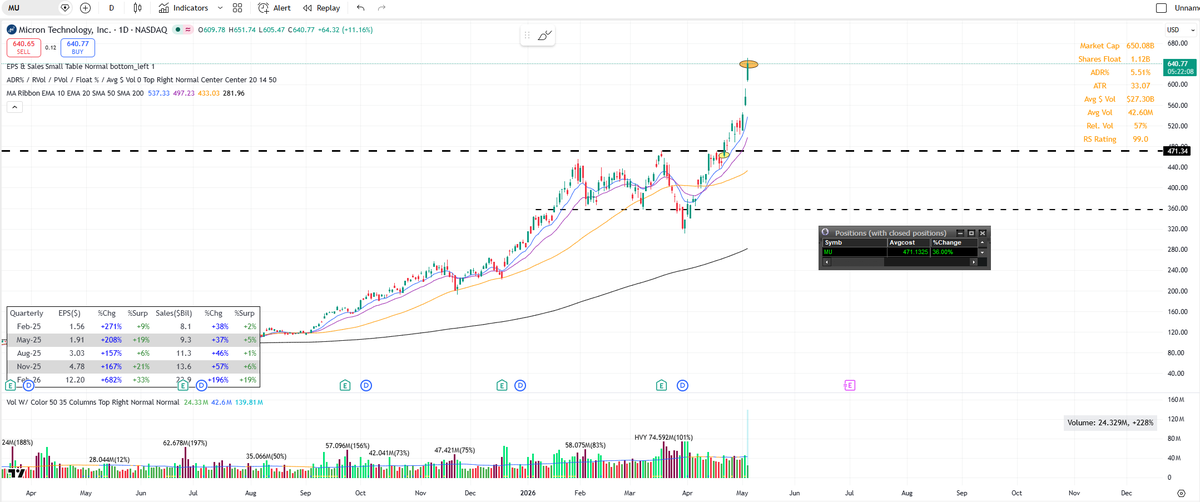Sort by the Avgcost column header
The width and height of the screenshot is (1200, 502).
(x=909, y=242)
